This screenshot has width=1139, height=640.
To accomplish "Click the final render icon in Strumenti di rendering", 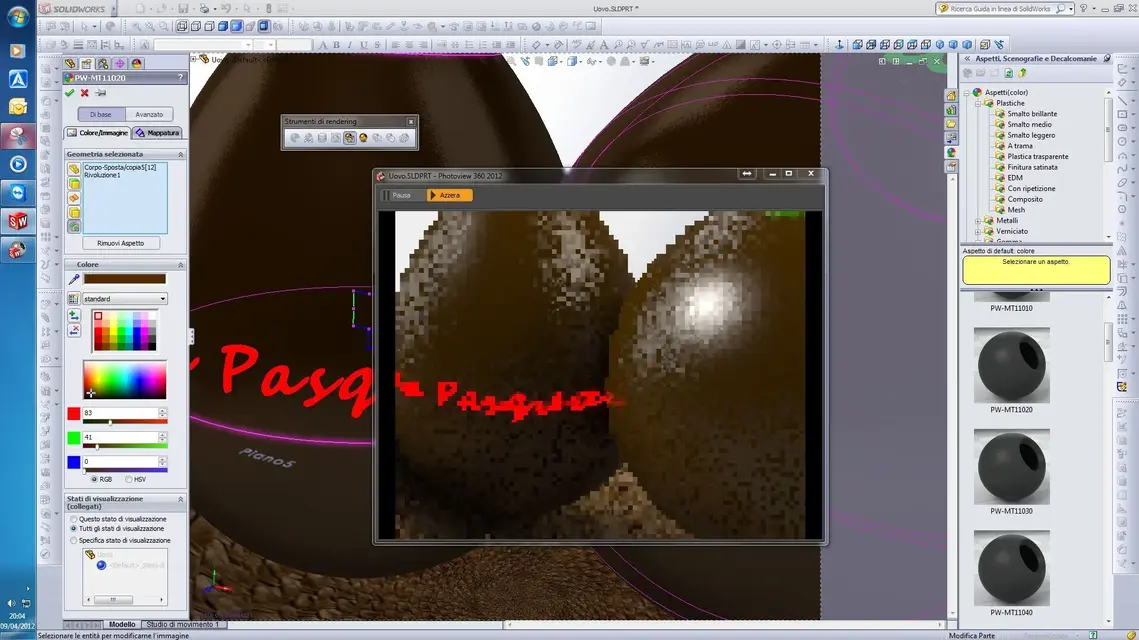I will pos(363,138).
